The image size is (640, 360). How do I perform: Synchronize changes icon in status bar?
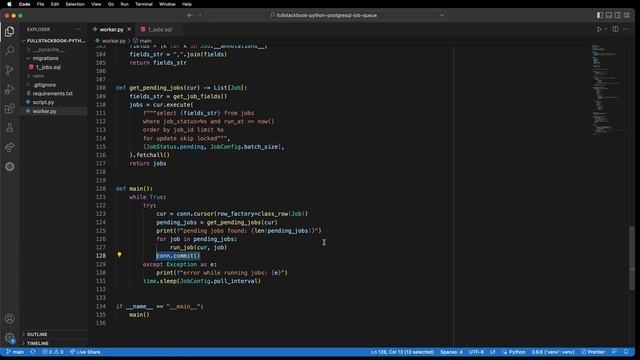(x=33, y=352)
